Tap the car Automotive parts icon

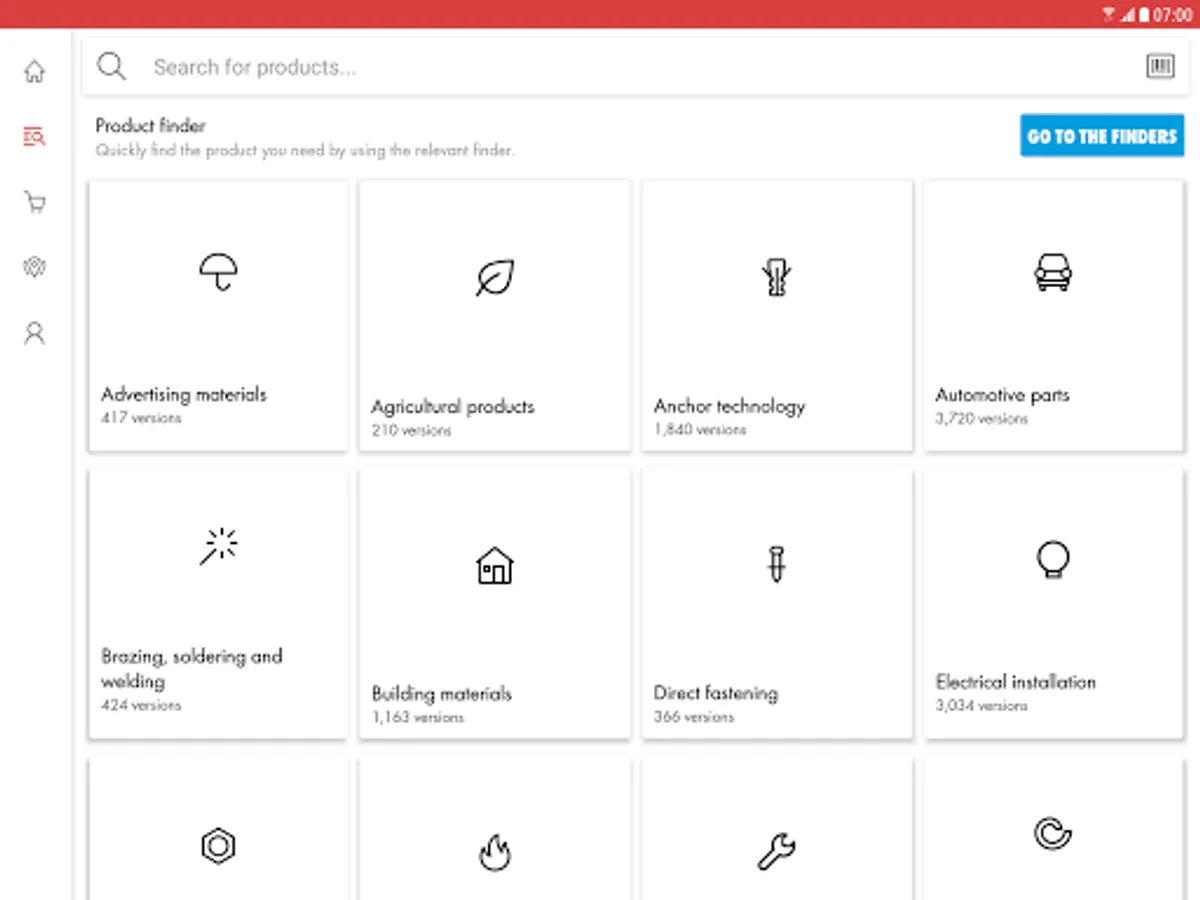(x=1053, y=271)
